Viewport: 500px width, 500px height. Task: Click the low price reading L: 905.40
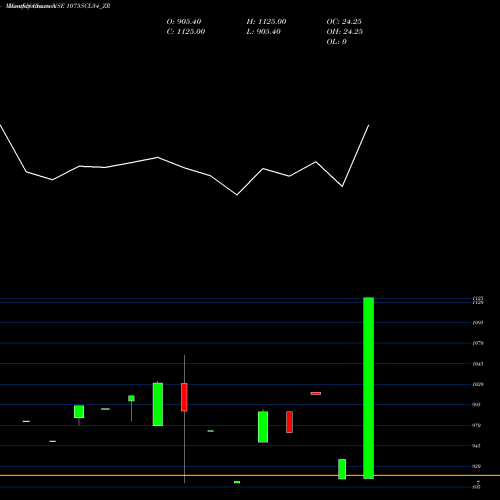pos(263,32)
